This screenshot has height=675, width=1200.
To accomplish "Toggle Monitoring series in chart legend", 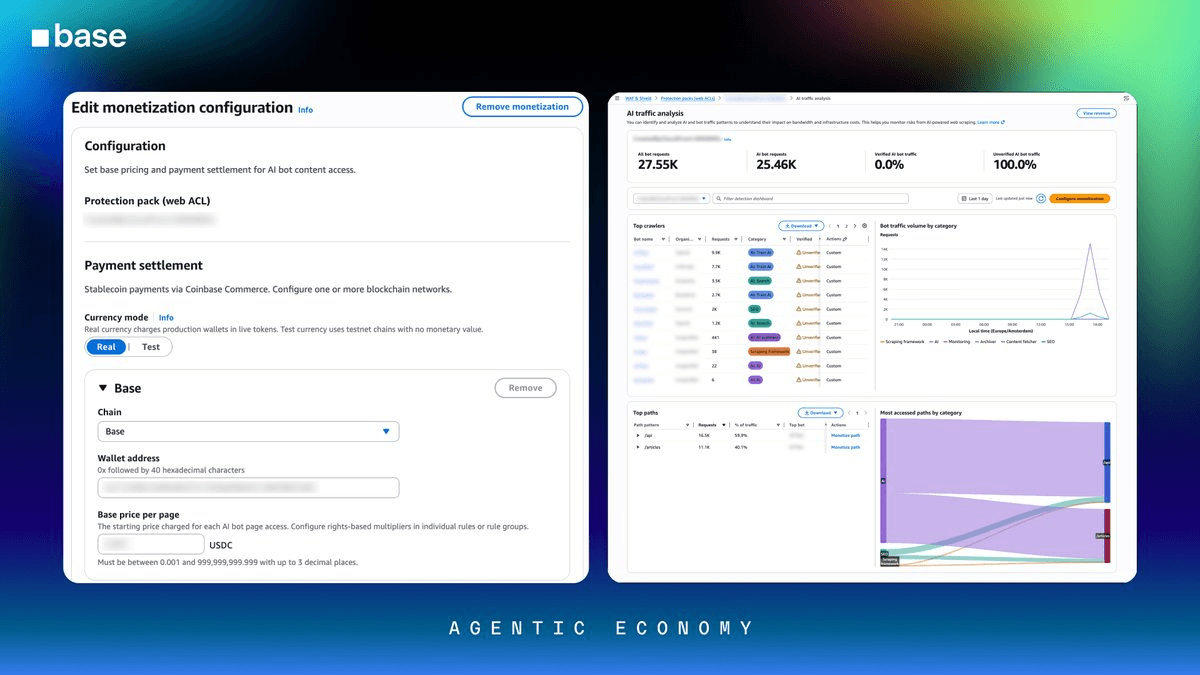I will click(957, 342).
